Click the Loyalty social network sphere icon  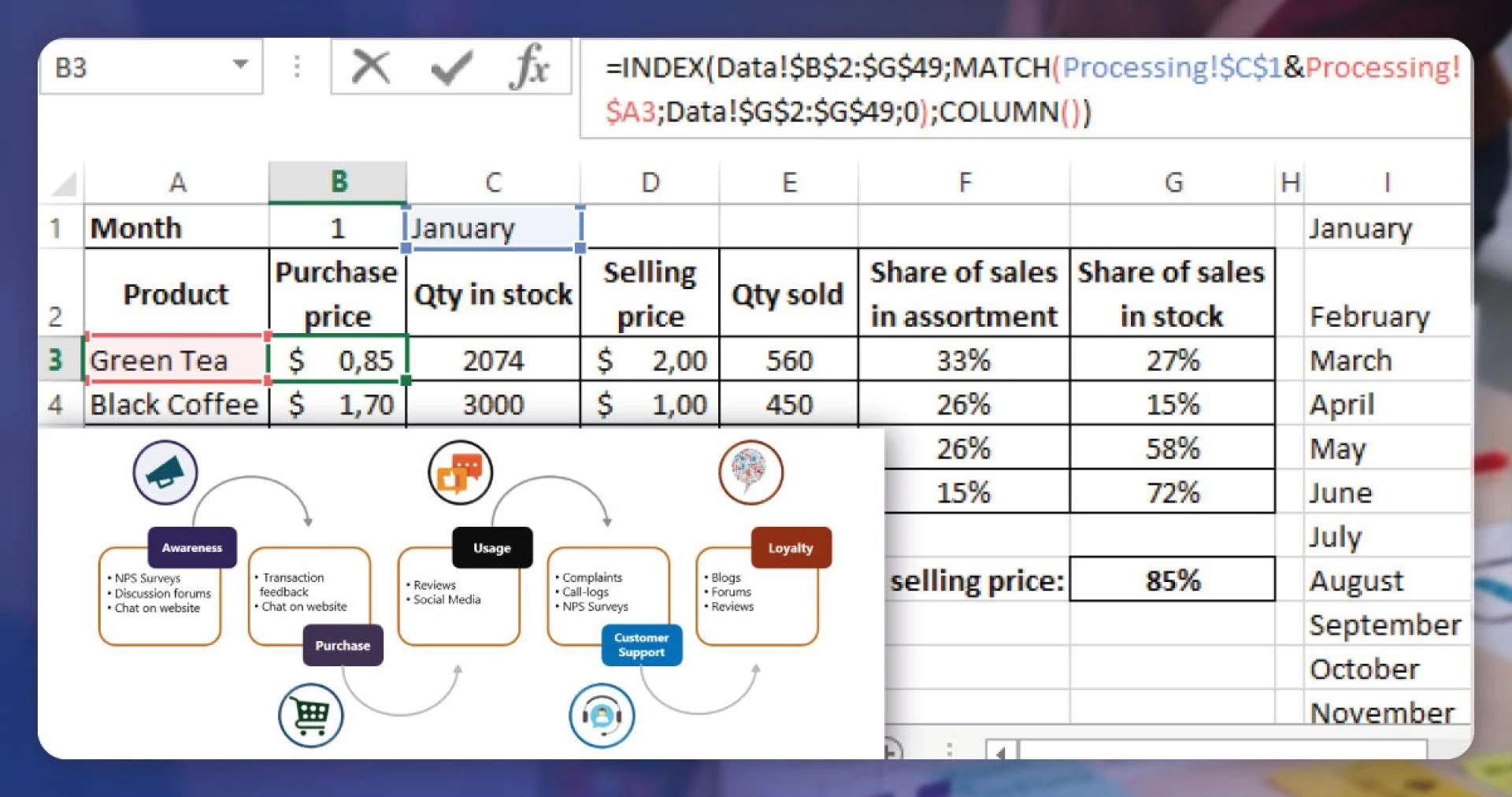click(x=750, y=470)
